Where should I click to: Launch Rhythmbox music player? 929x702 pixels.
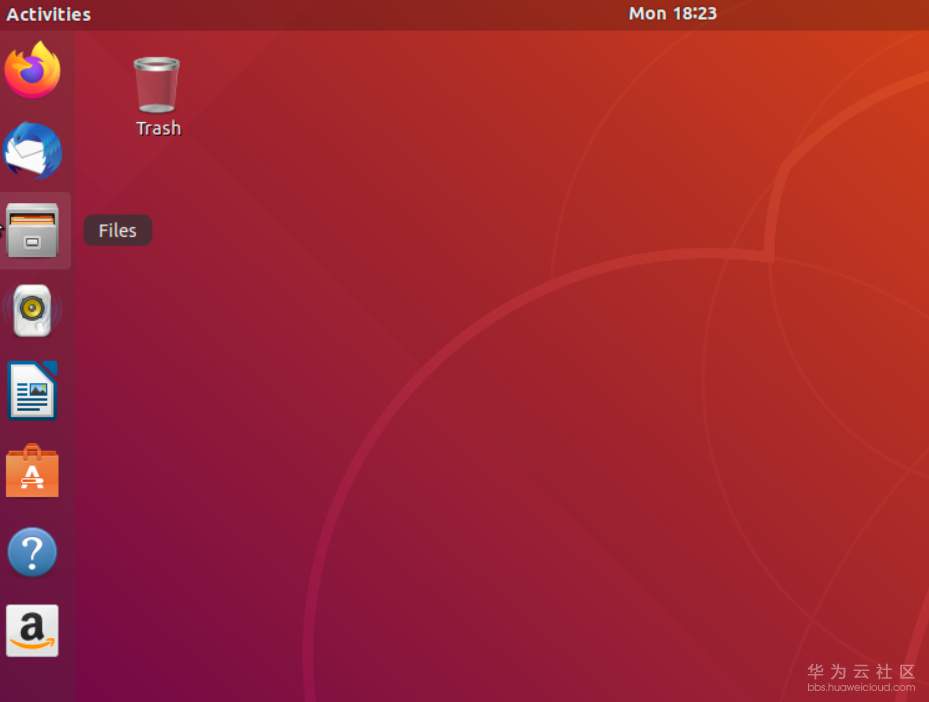[33, 310]
